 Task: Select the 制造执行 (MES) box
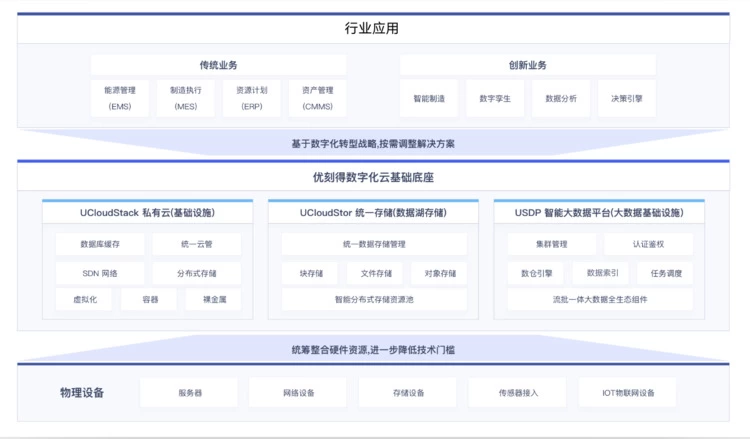click(x=185, y=98)
